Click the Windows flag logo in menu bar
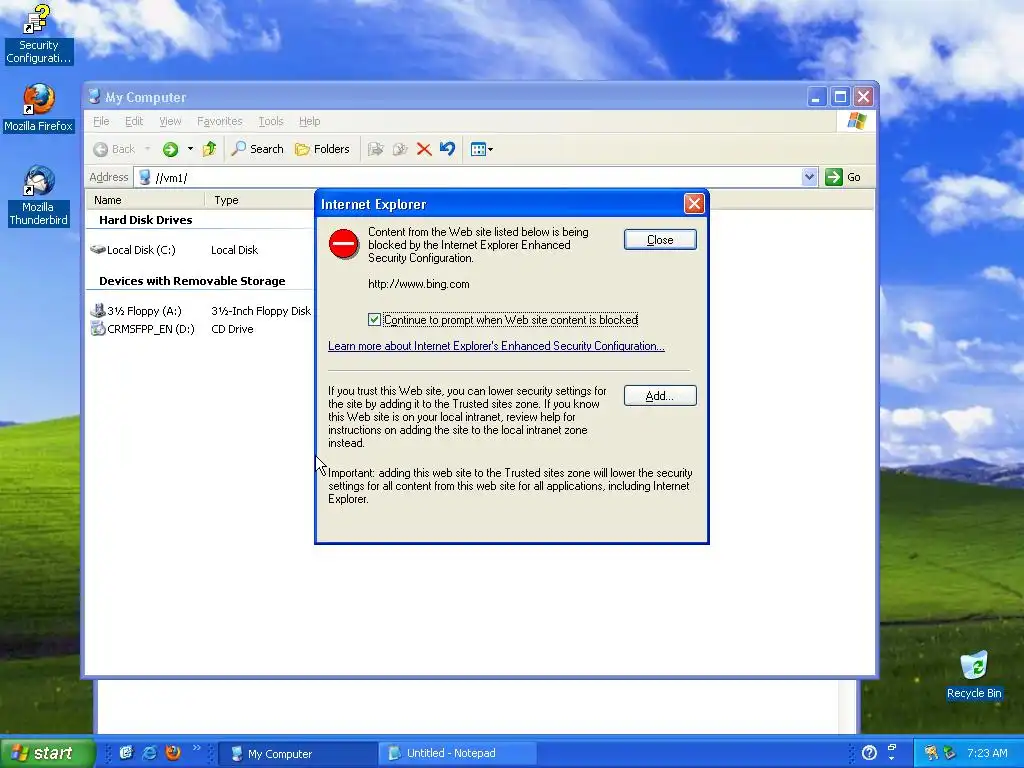The height and width of the screenshot is (768, 1024). tap(856, 121)
